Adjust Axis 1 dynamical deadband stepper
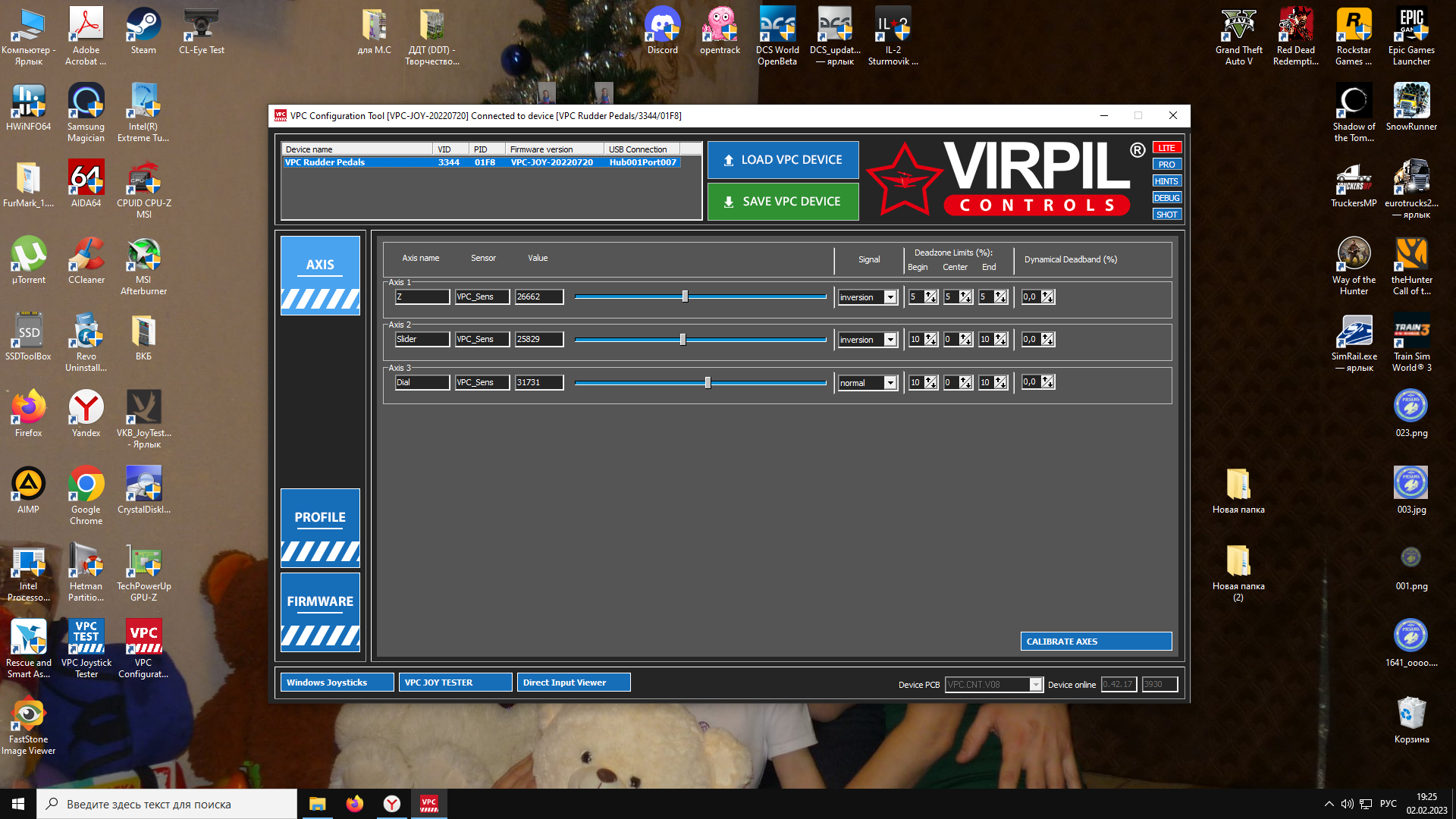Screen dimensions: 1456x819 coord(1047,297)
